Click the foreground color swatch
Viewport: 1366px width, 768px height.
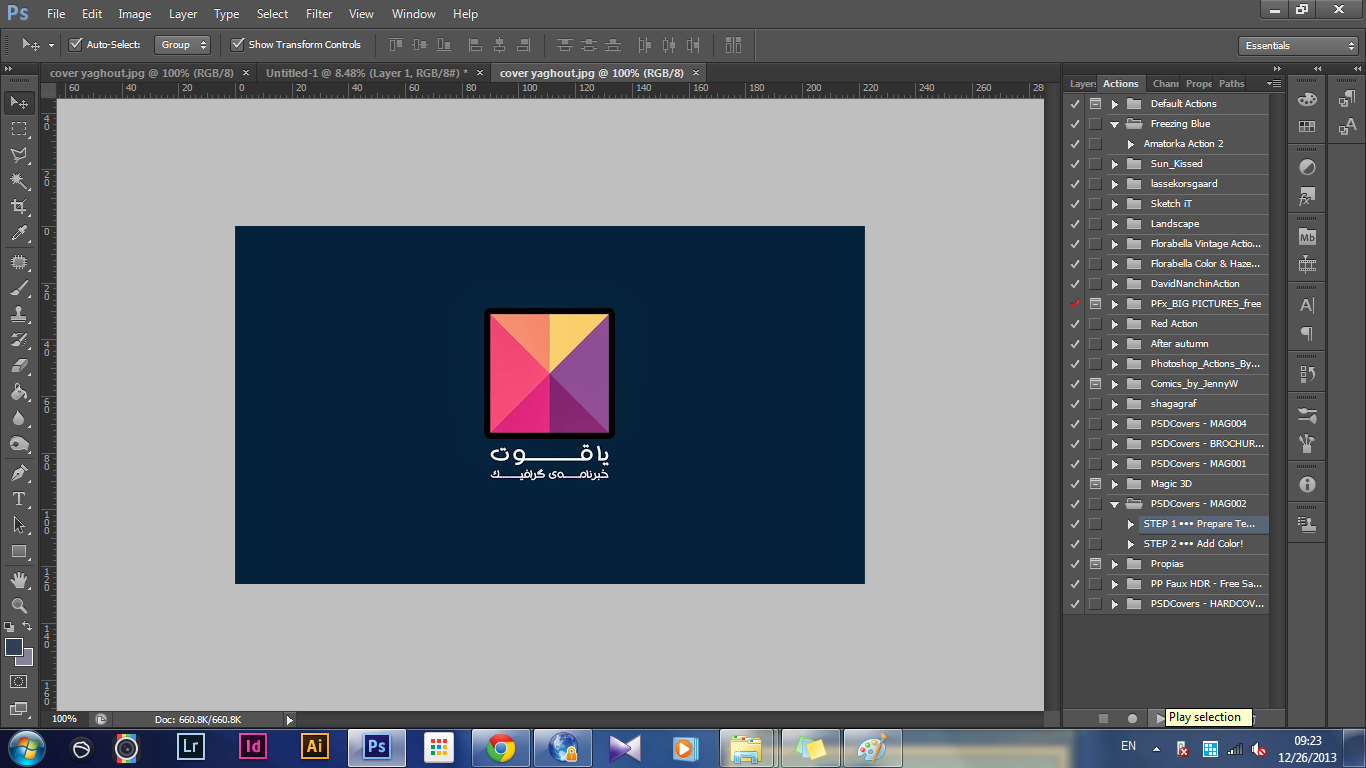(14, 647)
